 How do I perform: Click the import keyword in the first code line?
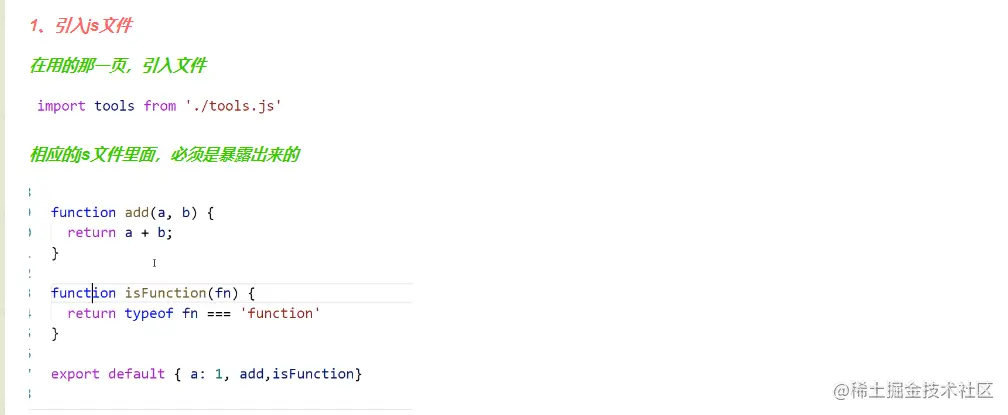tap(61, 105)
